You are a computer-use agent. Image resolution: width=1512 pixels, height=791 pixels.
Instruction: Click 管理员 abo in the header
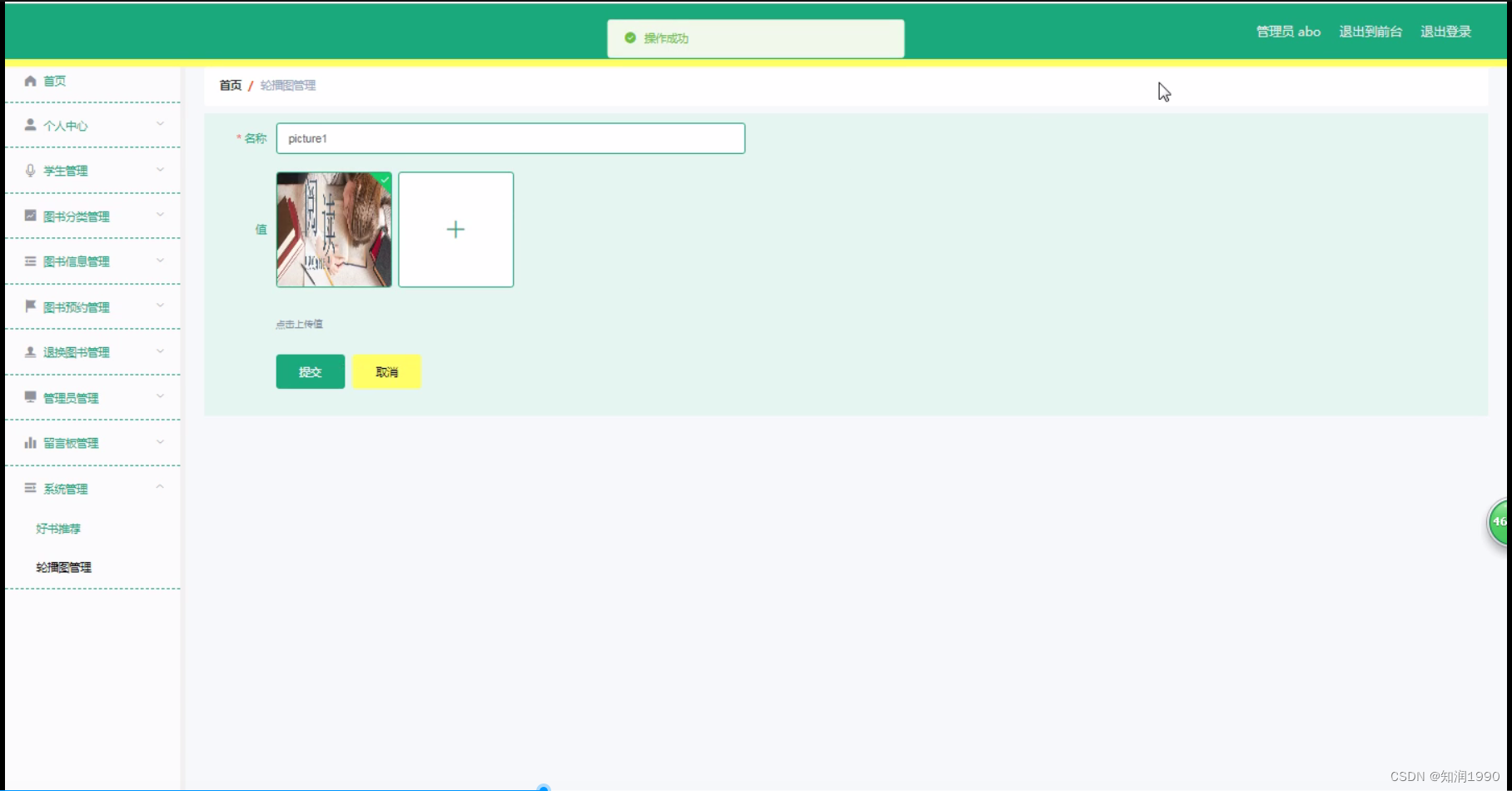(x=1288, y=32)
